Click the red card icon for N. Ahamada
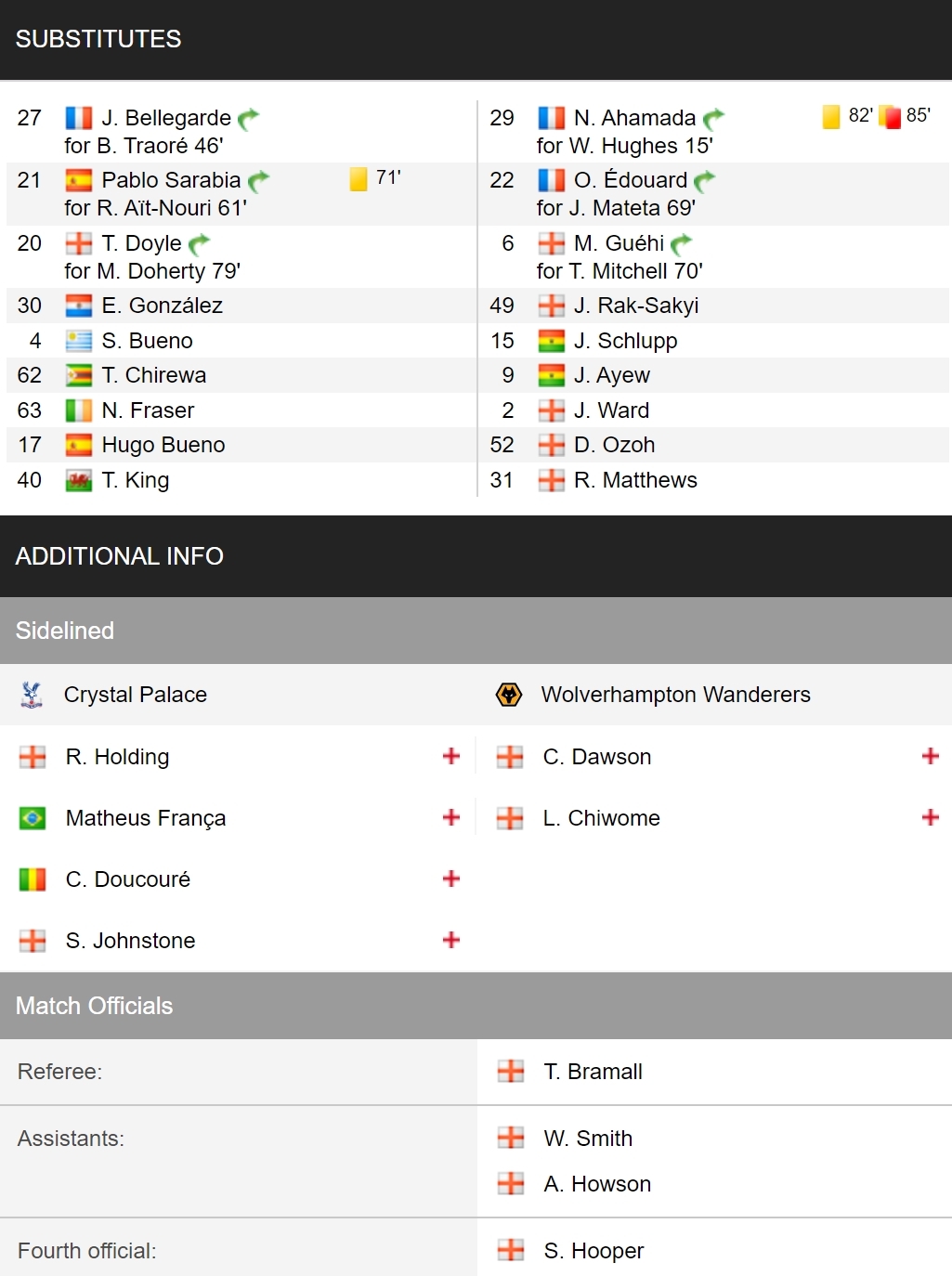 (x=891, y=117)
